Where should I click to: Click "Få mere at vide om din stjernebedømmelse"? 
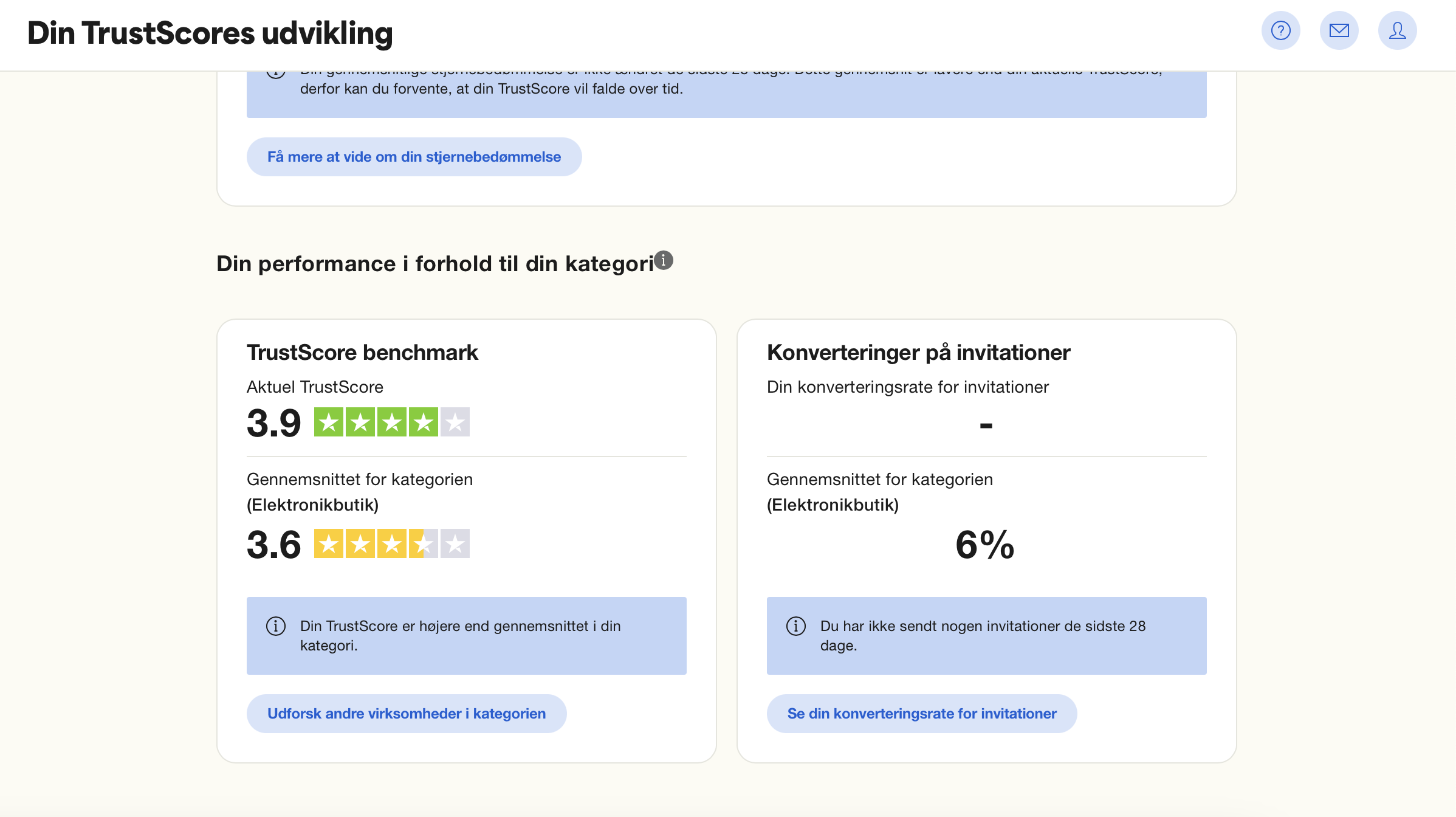[x=414, y=157]
